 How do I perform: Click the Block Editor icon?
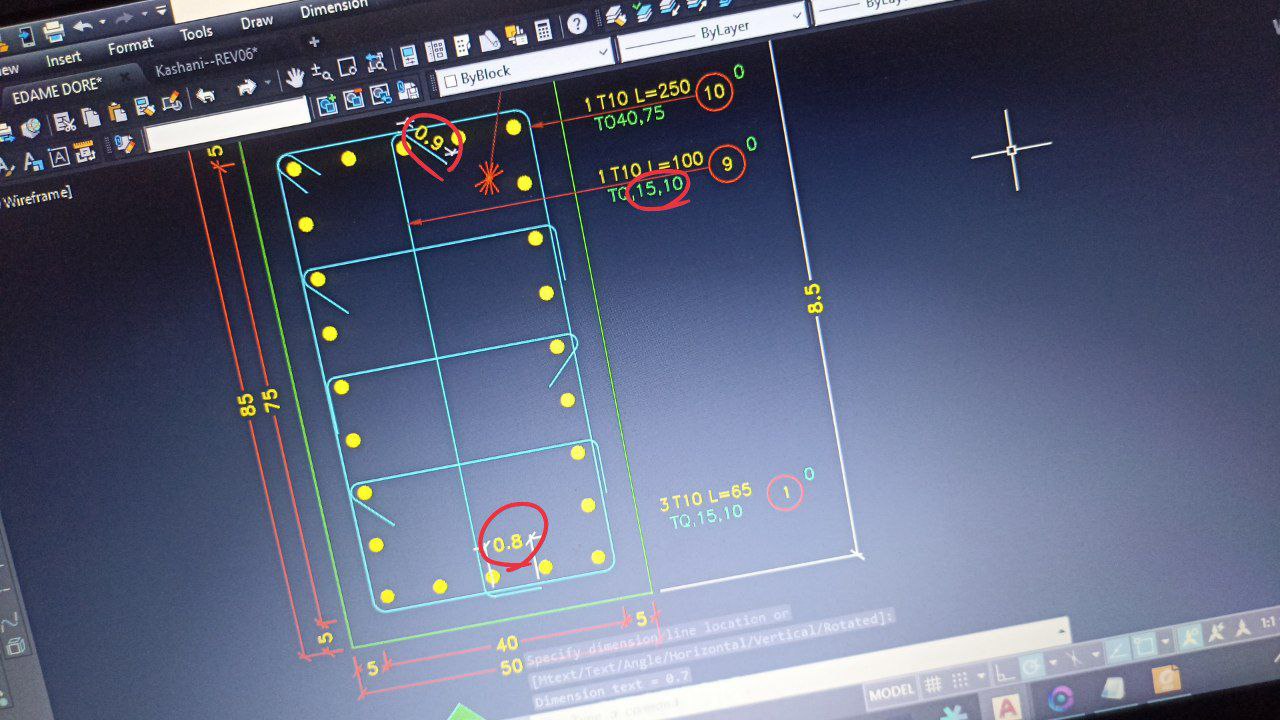pos(171,102)
